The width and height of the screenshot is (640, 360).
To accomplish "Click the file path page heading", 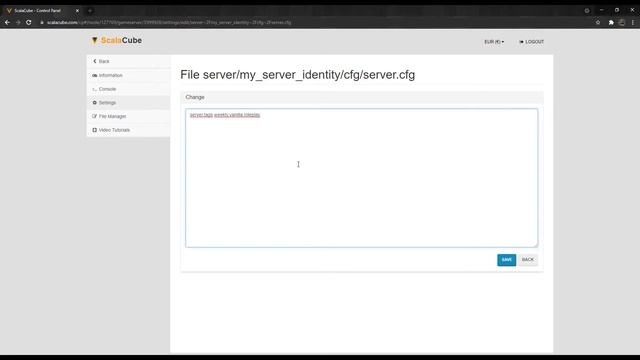I will pyautogui.click(x=298, y=75).
